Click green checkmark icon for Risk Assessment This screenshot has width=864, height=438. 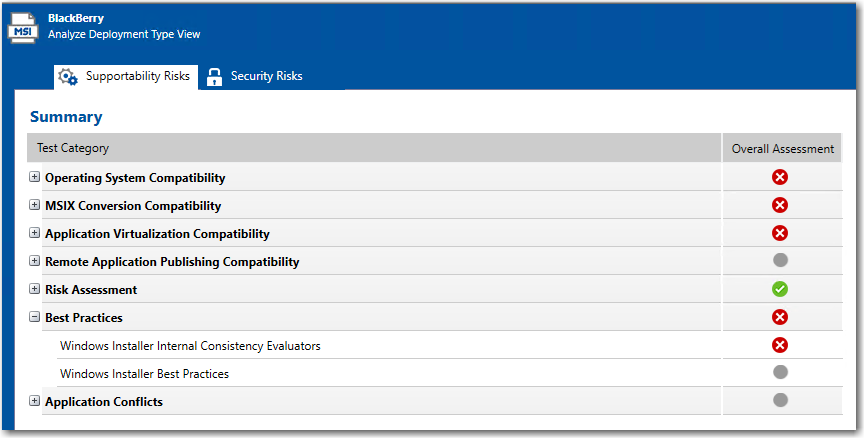781,289
